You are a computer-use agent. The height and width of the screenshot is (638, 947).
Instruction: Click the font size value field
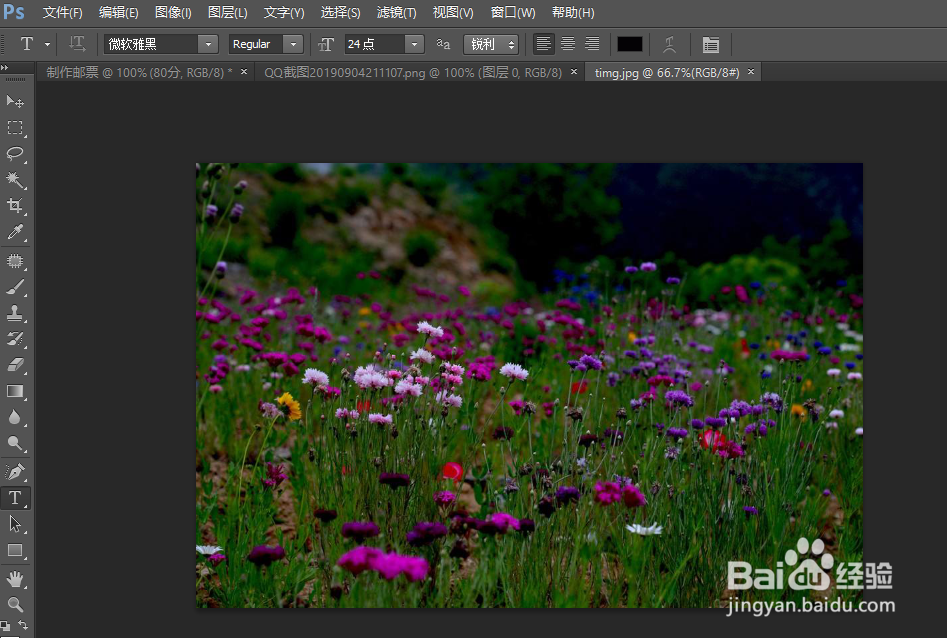374,44
